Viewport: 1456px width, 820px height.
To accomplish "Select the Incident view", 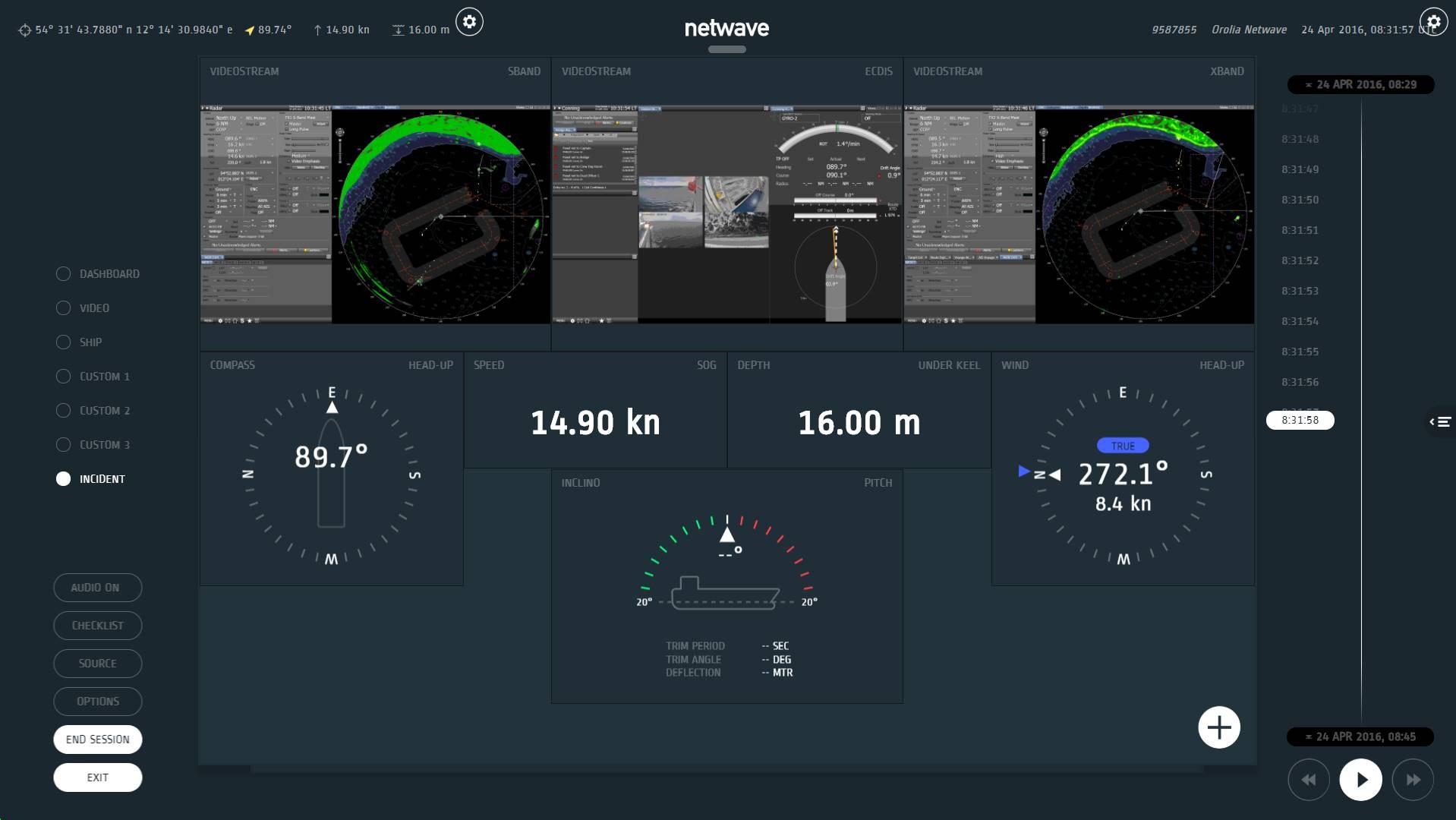I will click(91, 479).
